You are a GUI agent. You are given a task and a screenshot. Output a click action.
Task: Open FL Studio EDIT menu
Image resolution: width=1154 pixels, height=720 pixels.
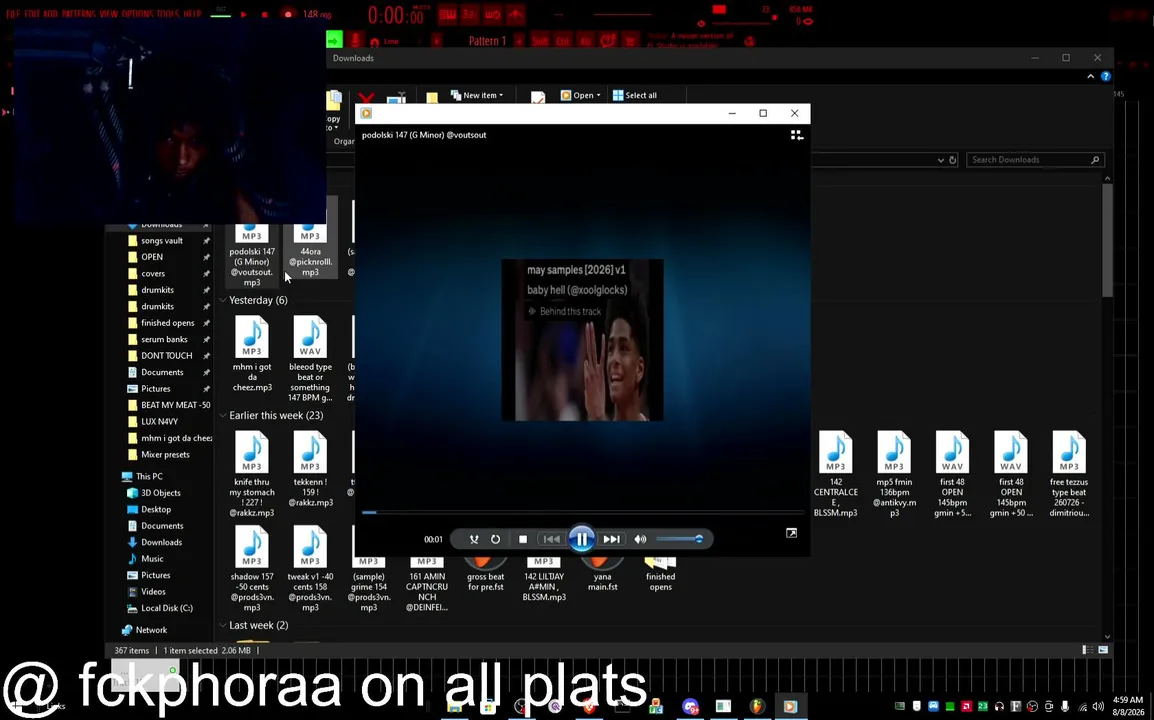pyautogui.click(x=31, y=15)
